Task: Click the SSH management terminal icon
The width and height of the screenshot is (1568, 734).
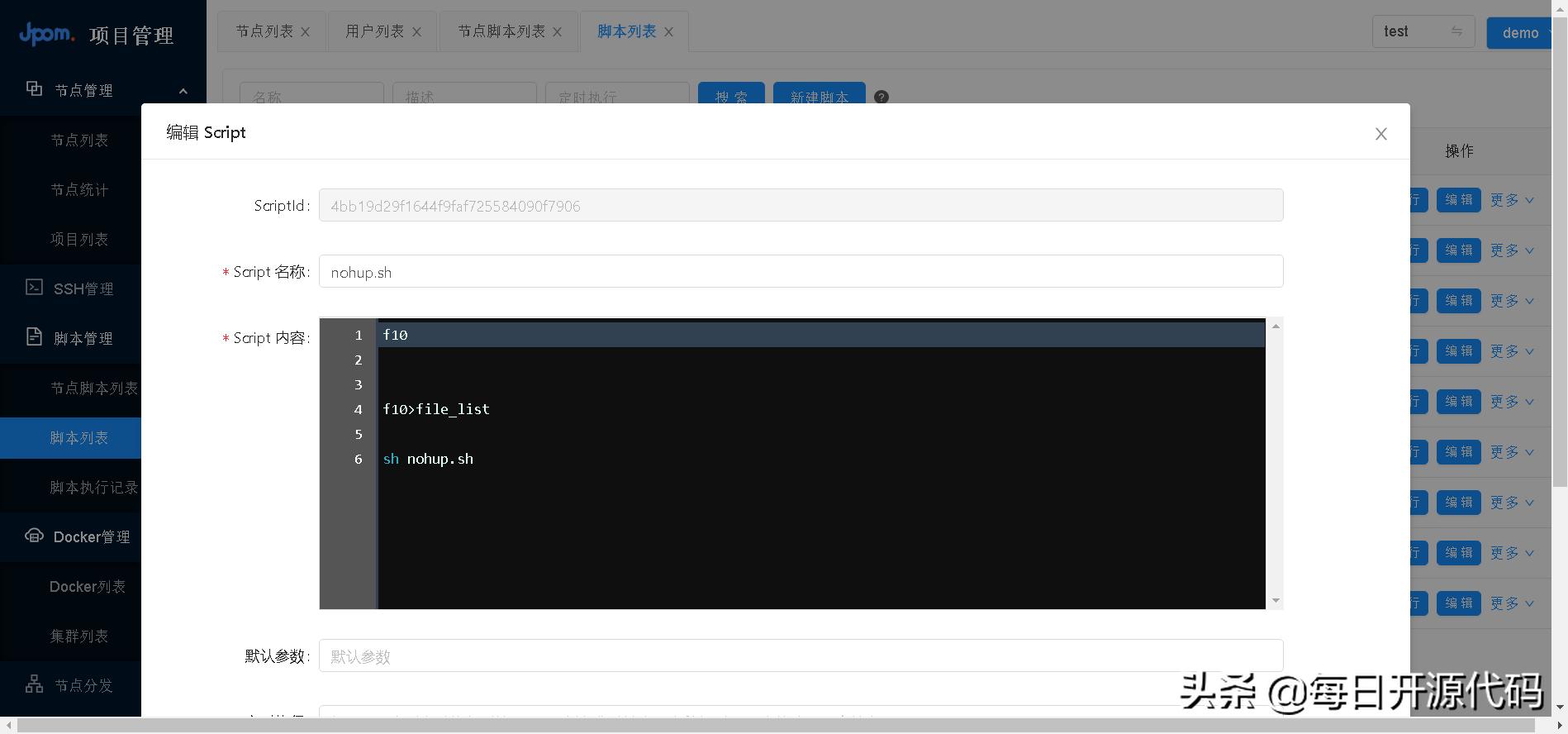Action: click(x=34, y=288)
